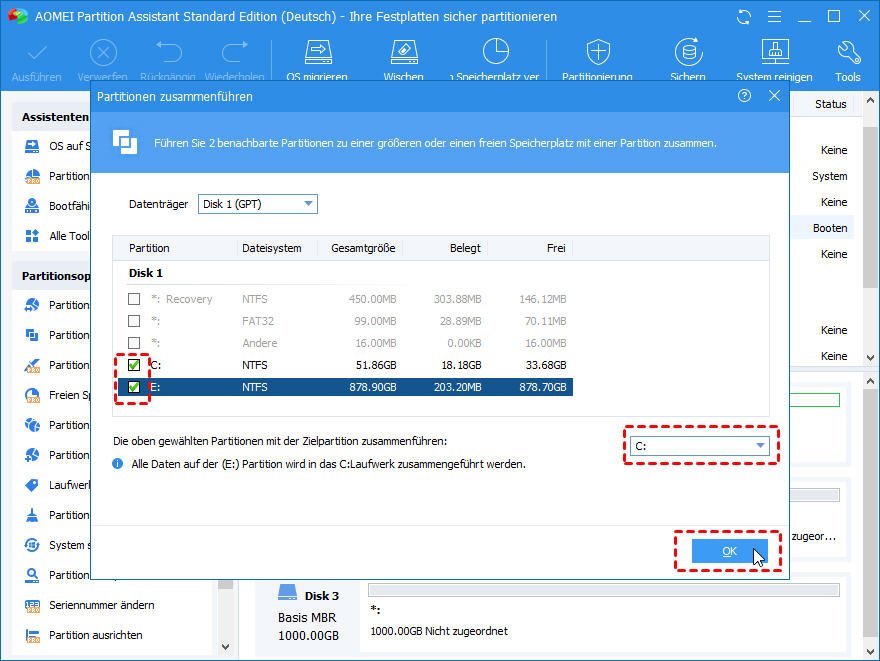Click the Freien Speicher sidebar icon
880x661 pixels.
(32, 395)
